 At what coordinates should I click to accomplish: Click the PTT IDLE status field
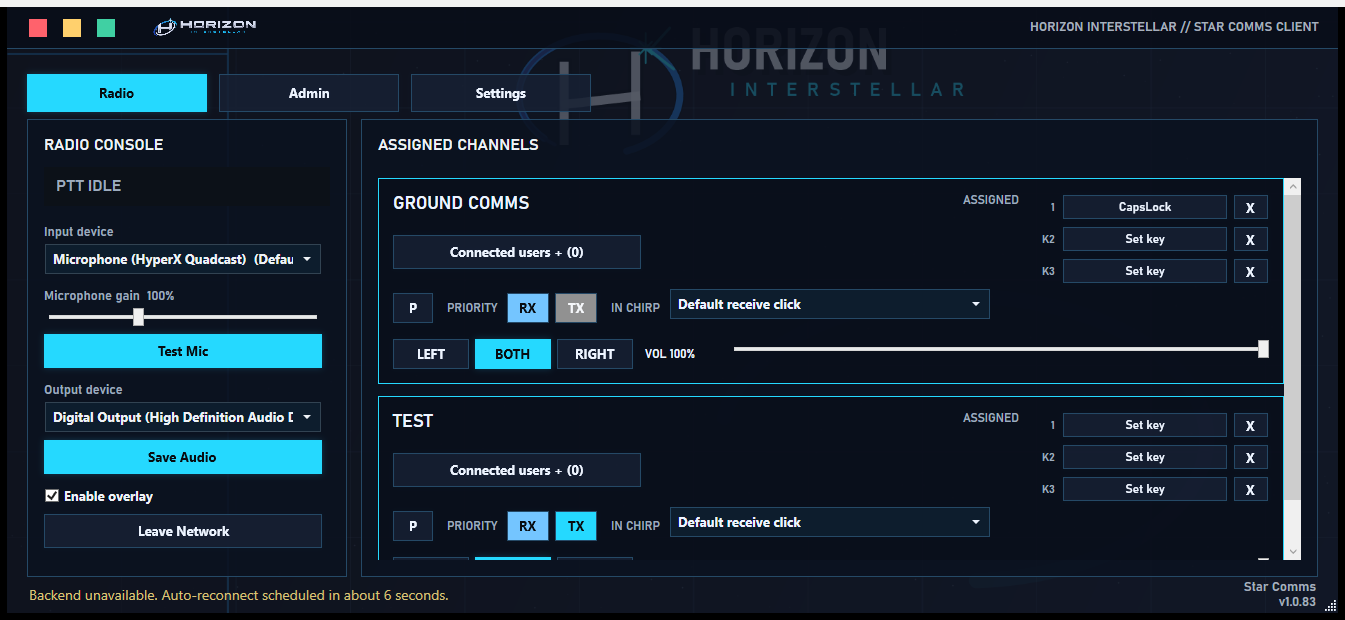point(185,186)
